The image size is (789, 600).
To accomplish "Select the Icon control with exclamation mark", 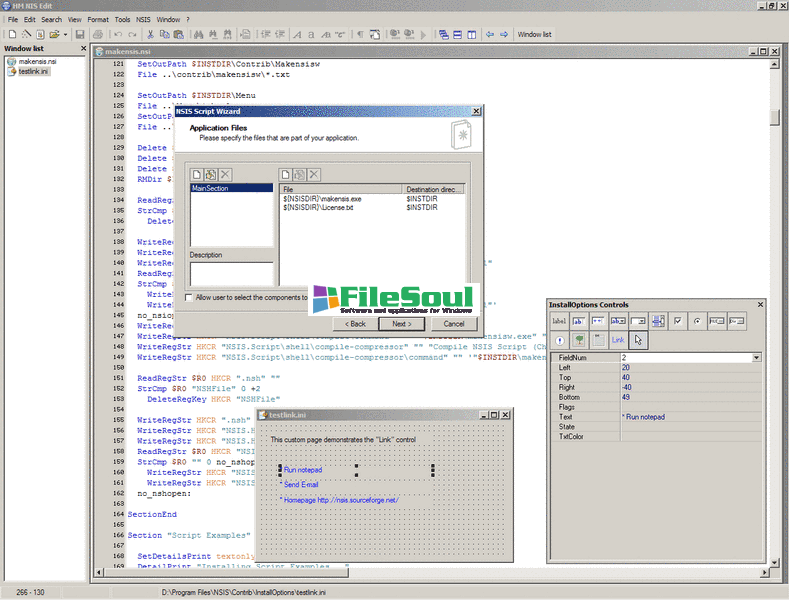I will 559,341.
